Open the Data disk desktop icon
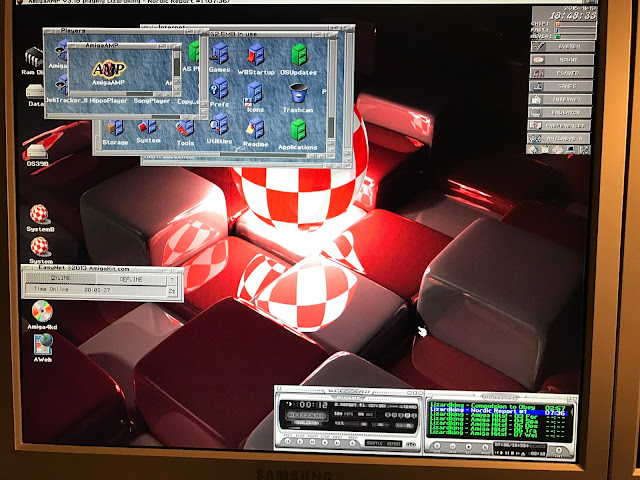The image size is (640, 480). click(35, 95)
